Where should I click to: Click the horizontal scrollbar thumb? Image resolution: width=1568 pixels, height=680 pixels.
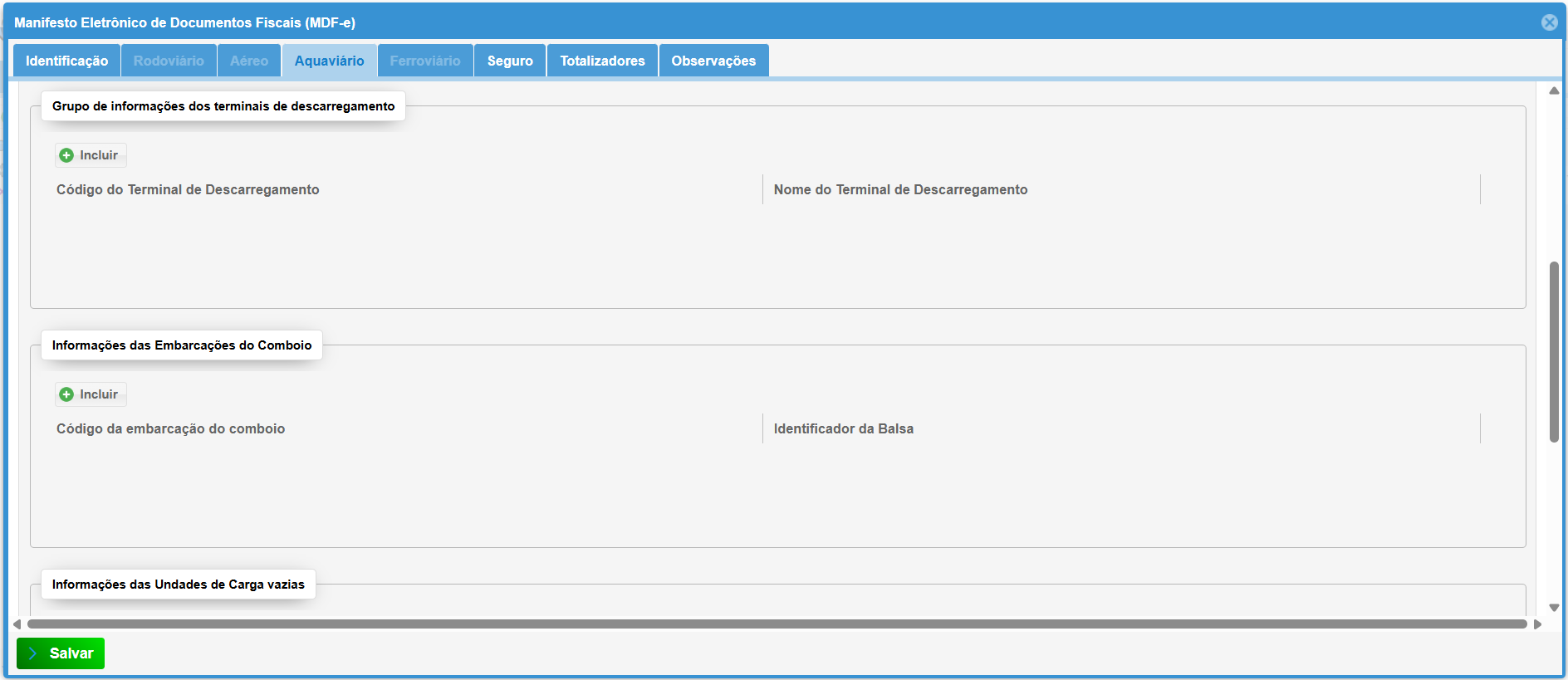click(x=777, y=624)
